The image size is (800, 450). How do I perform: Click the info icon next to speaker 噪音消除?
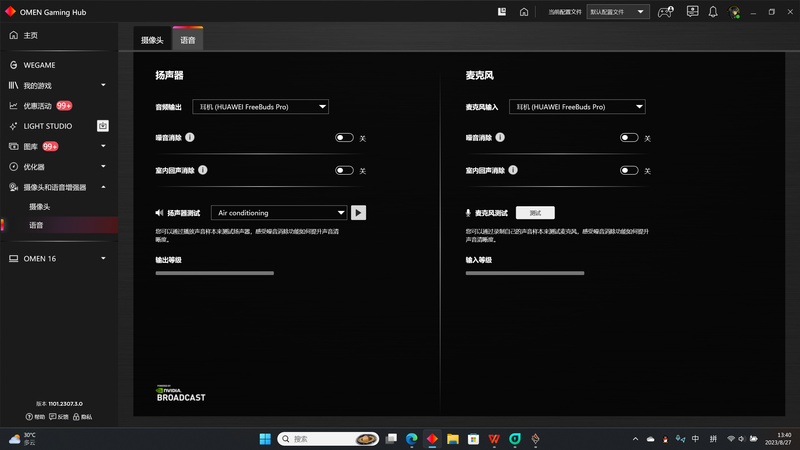tap(190, 137)
